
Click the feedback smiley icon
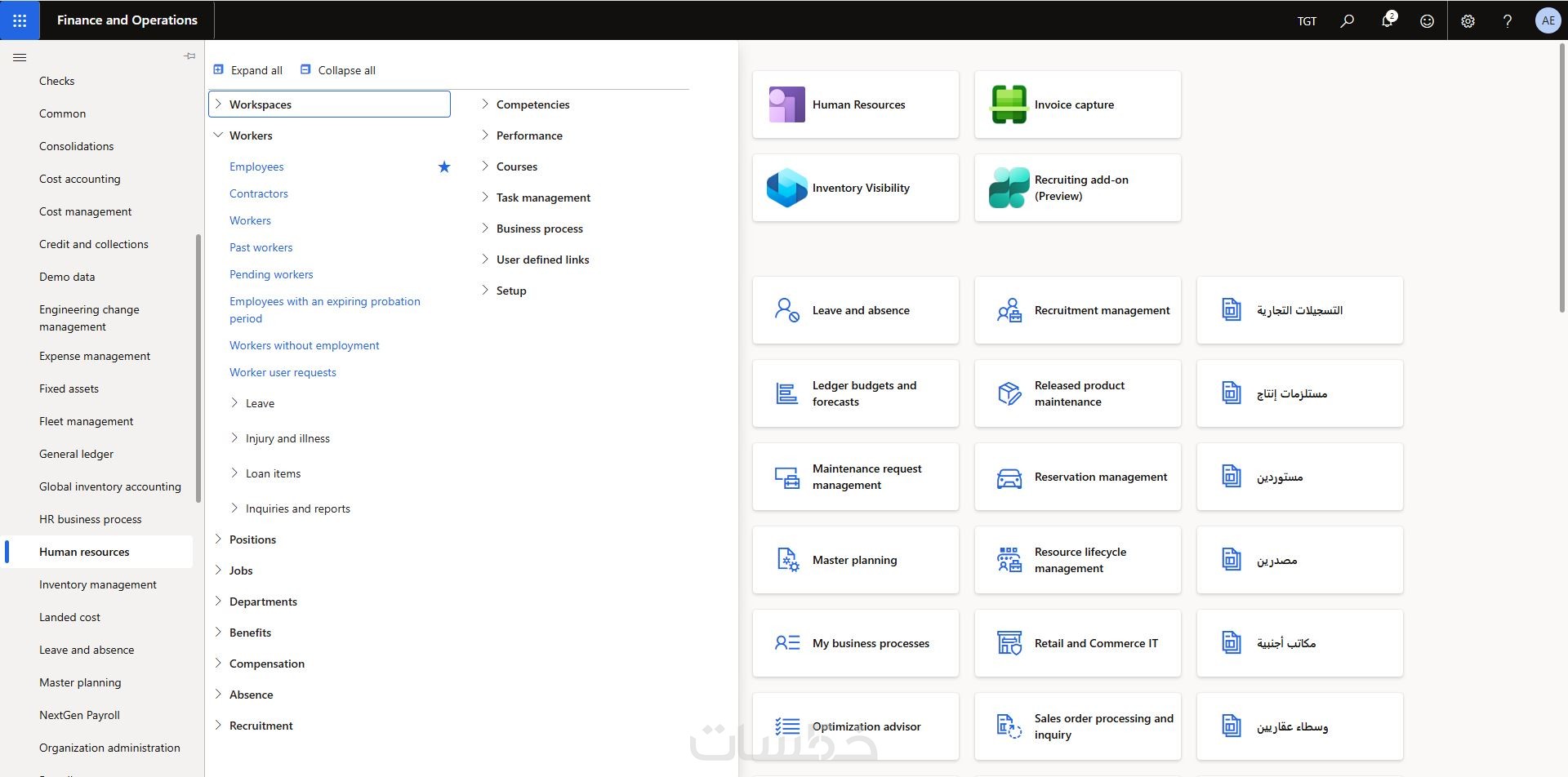tap(1427, 21)
